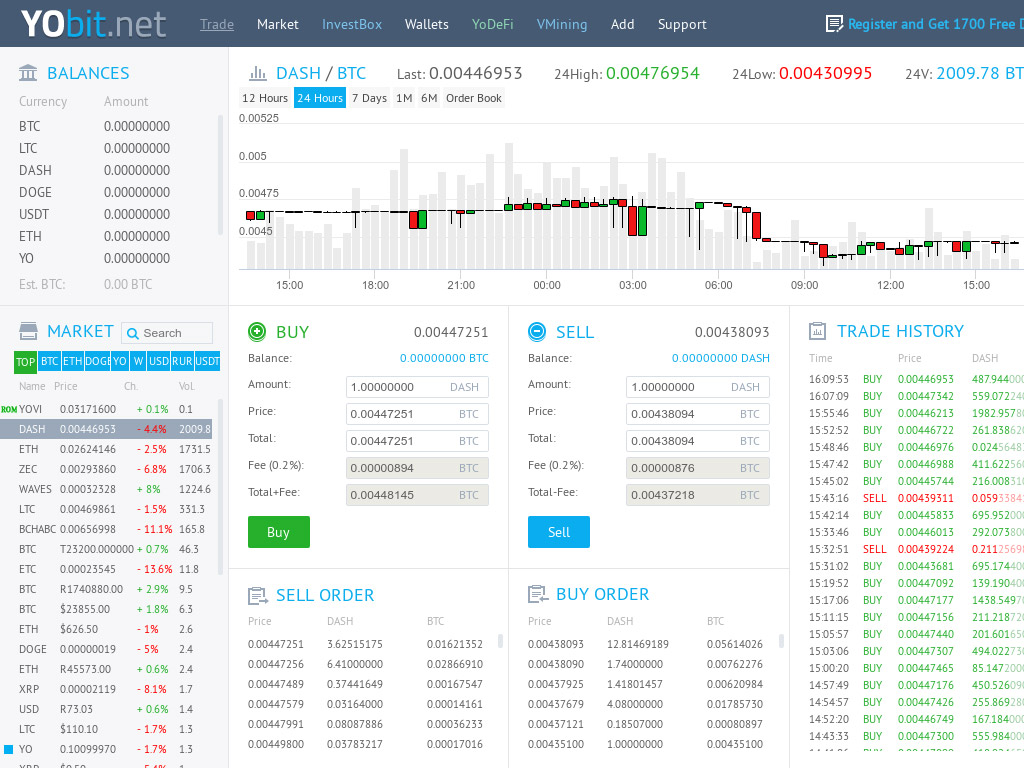1024x768 pixels.
Task: Open the Trade menu
Action: coord(217,24)
